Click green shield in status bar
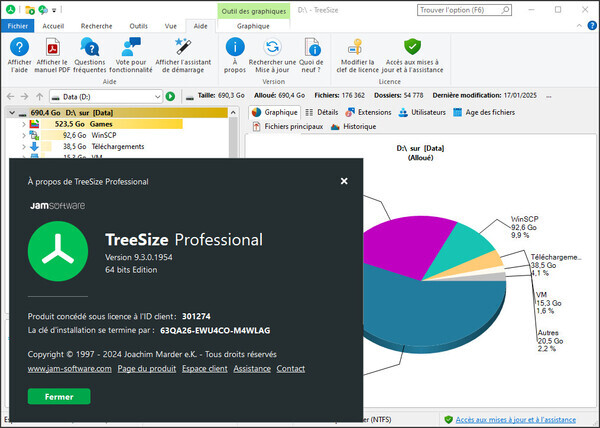This screenshot has height=428, width=600. (x=448, y=420)
